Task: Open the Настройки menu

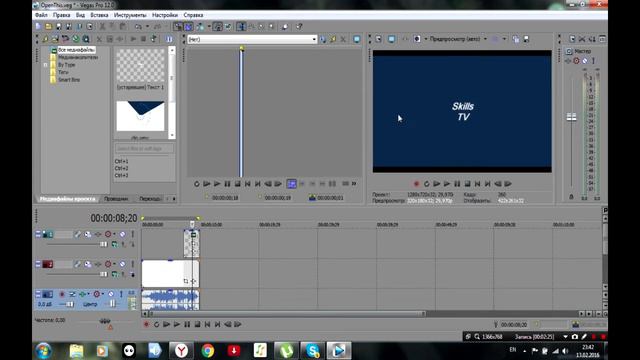Action: [x=165, y=15]
